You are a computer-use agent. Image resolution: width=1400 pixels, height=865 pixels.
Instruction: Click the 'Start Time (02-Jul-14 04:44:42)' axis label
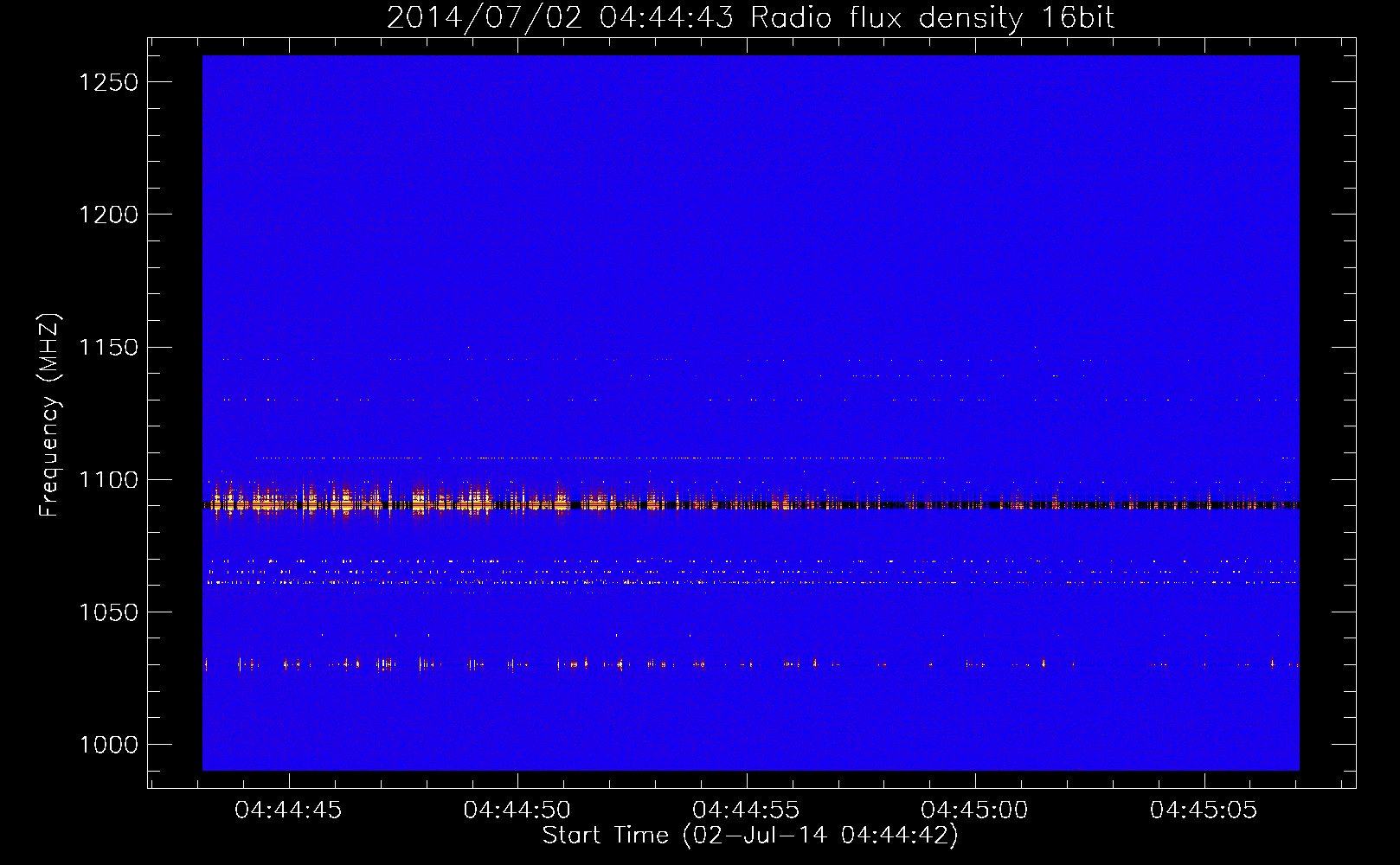pyautogui.click(x=750, y=836)
